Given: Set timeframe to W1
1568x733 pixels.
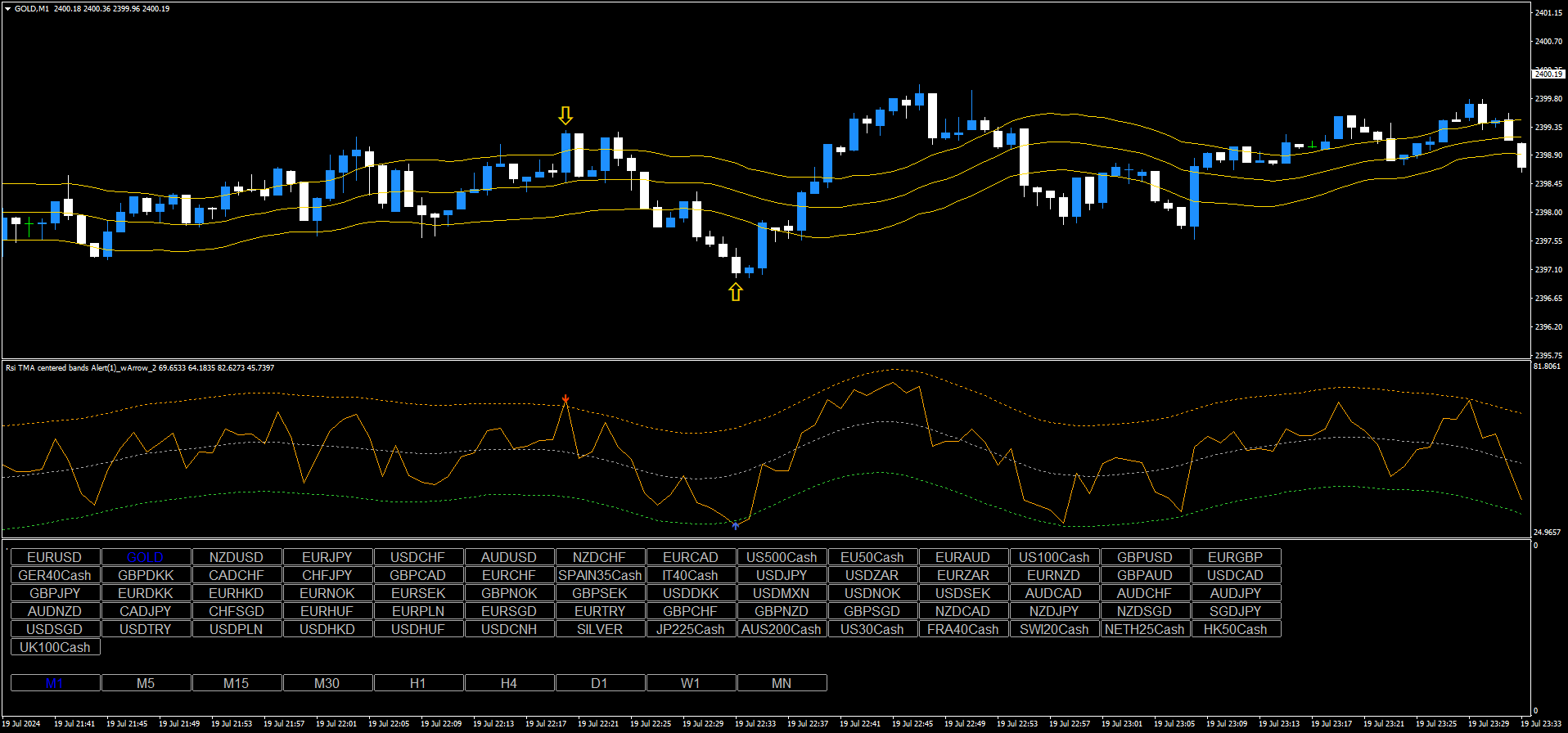Looking at the screenshot, I should pos(691,683).
